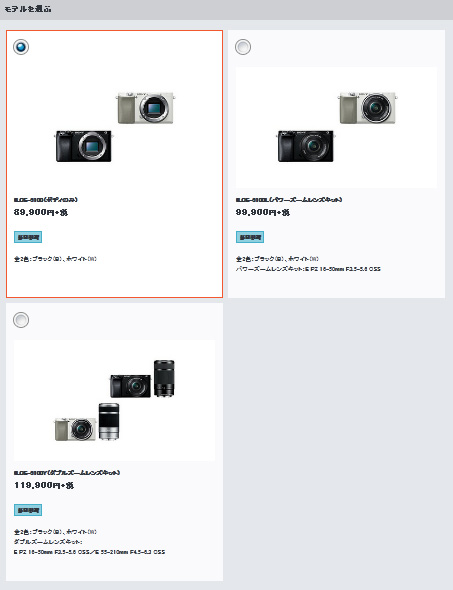The height and width of the screenshot is (590, 453).
Task: Select the power zoom lens kit radio button
Action: tap(243, 47)
